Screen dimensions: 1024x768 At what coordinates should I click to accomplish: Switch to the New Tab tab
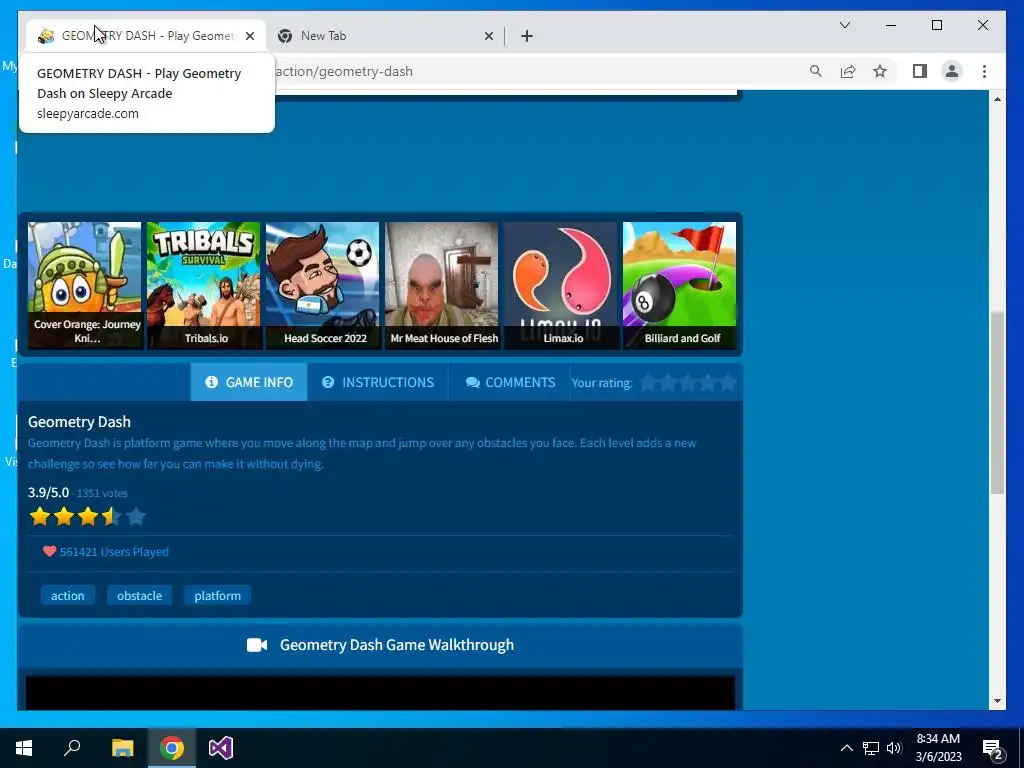pyautogui.click(x=385, y=36)
